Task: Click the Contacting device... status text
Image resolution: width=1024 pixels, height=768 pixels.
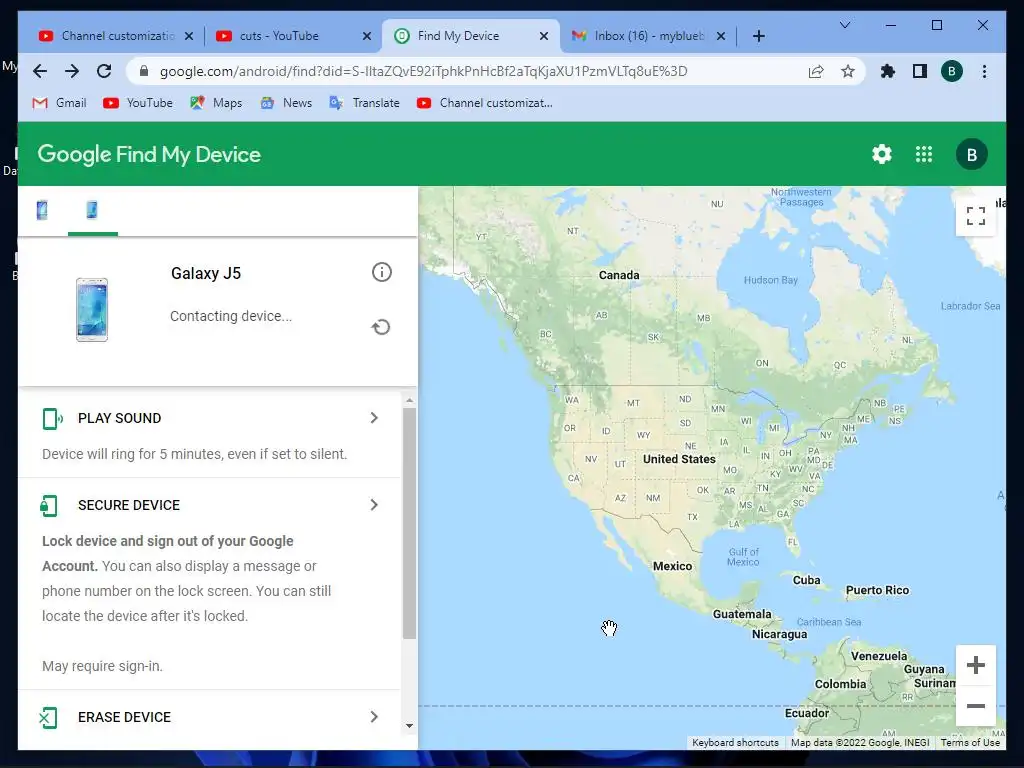Action: pyautogui.click(x=231, y=316)
